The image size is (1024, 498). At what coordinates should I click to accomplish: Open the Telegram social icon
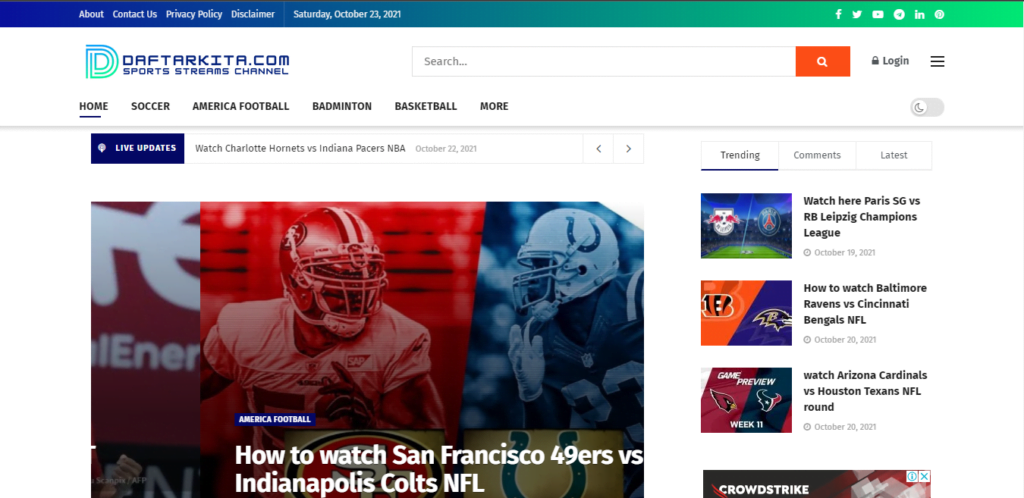pos(899,14)
